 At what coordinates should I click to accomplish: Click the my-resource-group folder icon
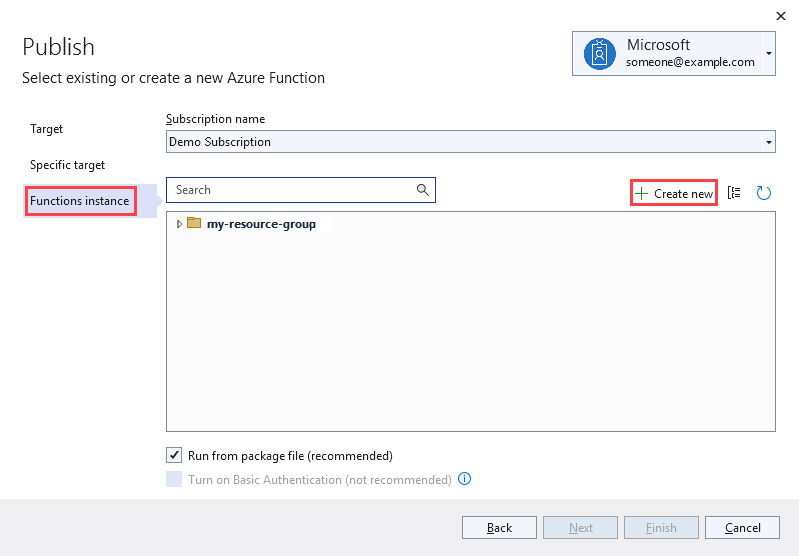click(194, 223)
